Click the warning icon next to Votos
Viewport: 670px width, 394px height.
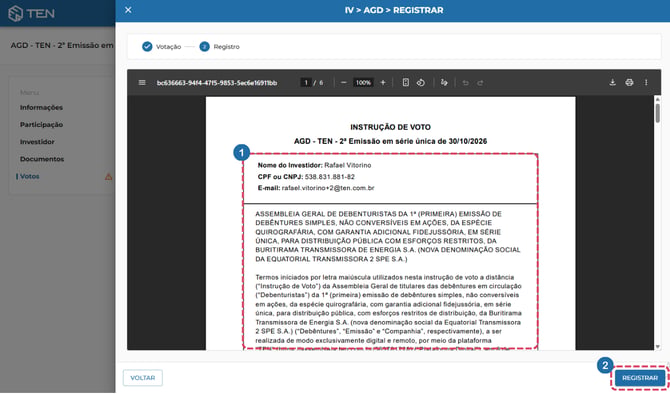109,176
